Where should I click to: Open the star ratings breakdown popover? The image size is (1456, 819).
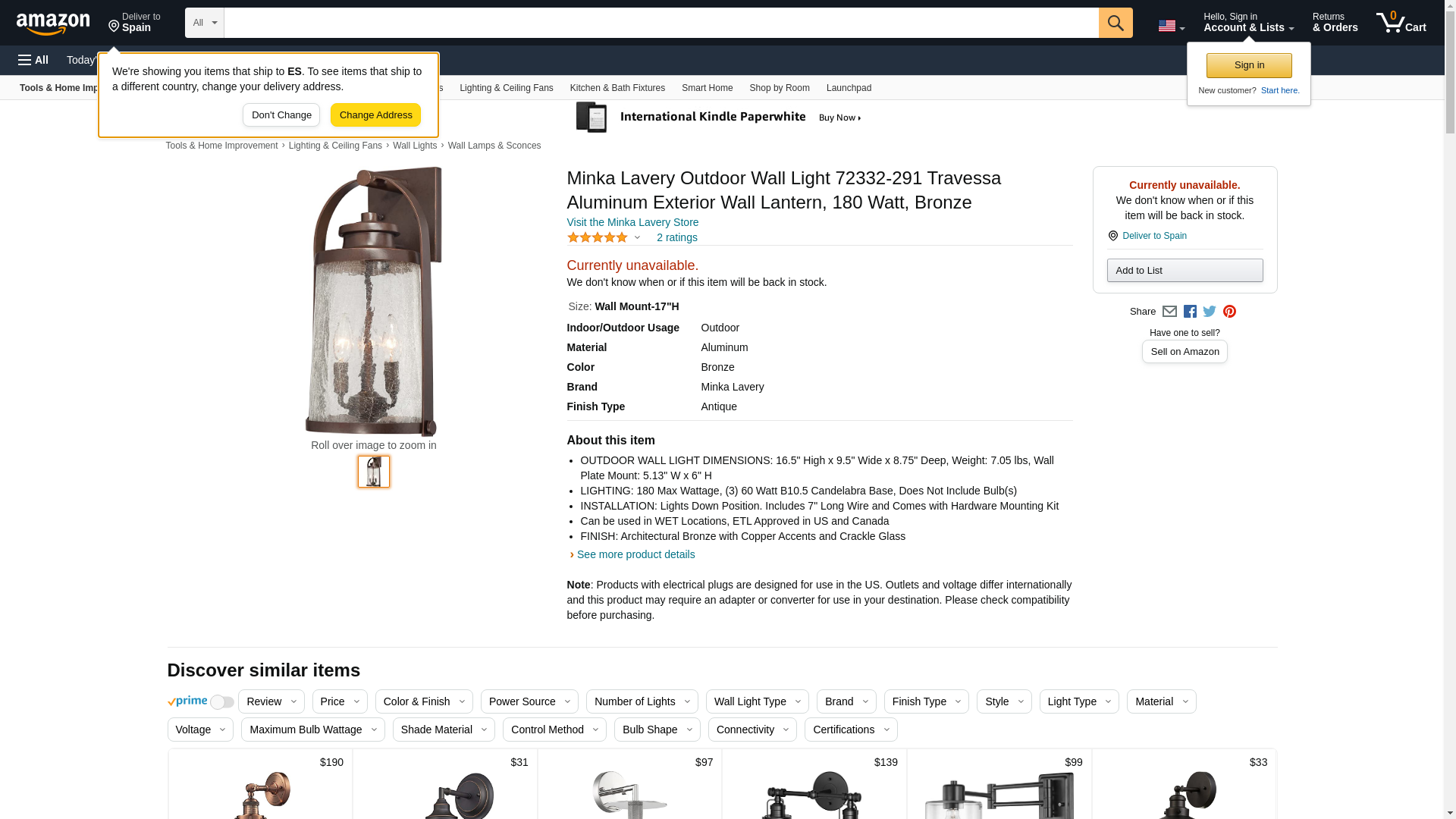[x=604, y=237]
